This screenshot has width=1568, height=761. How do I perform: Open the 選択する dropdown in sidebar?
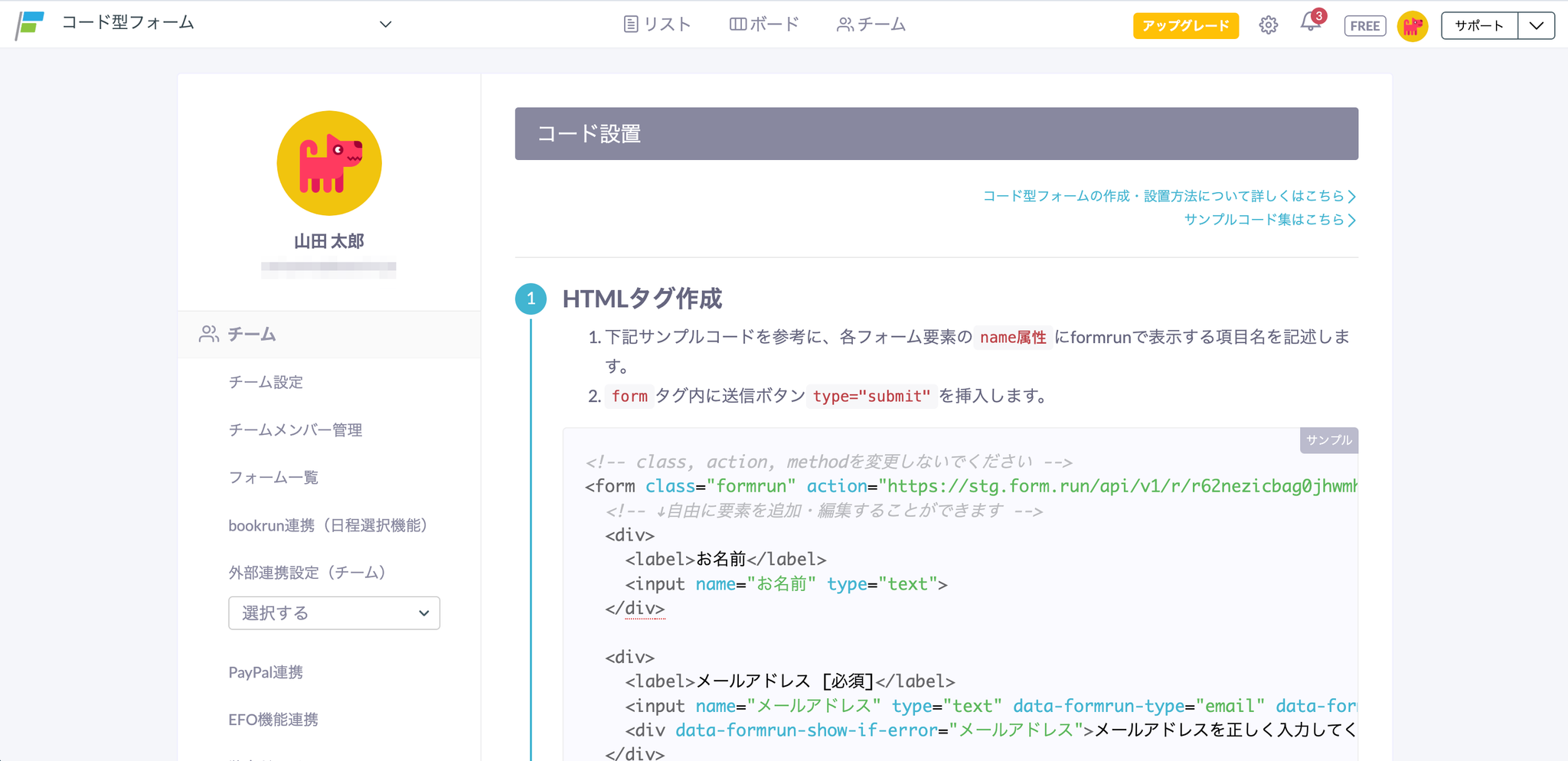(334, 613)
